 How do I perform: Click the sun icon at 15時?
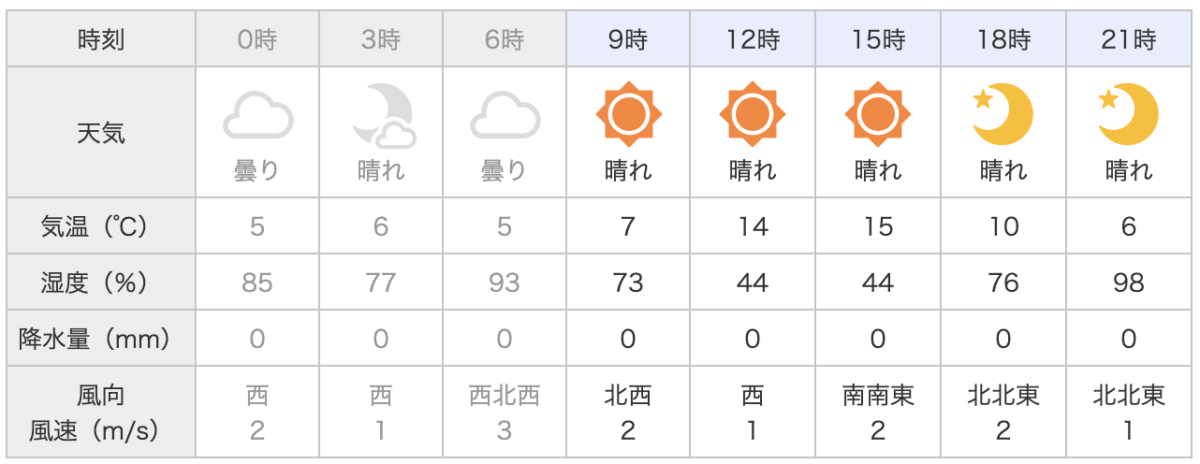(x=877, y=116)
